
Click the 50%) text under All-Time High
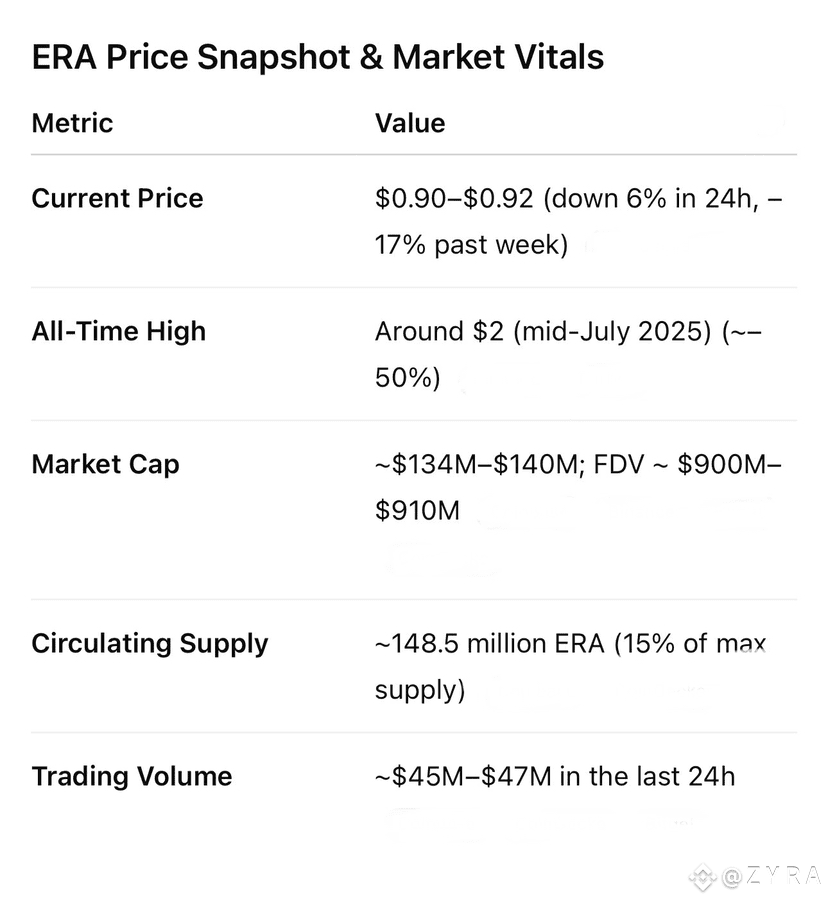click(408, 378)
